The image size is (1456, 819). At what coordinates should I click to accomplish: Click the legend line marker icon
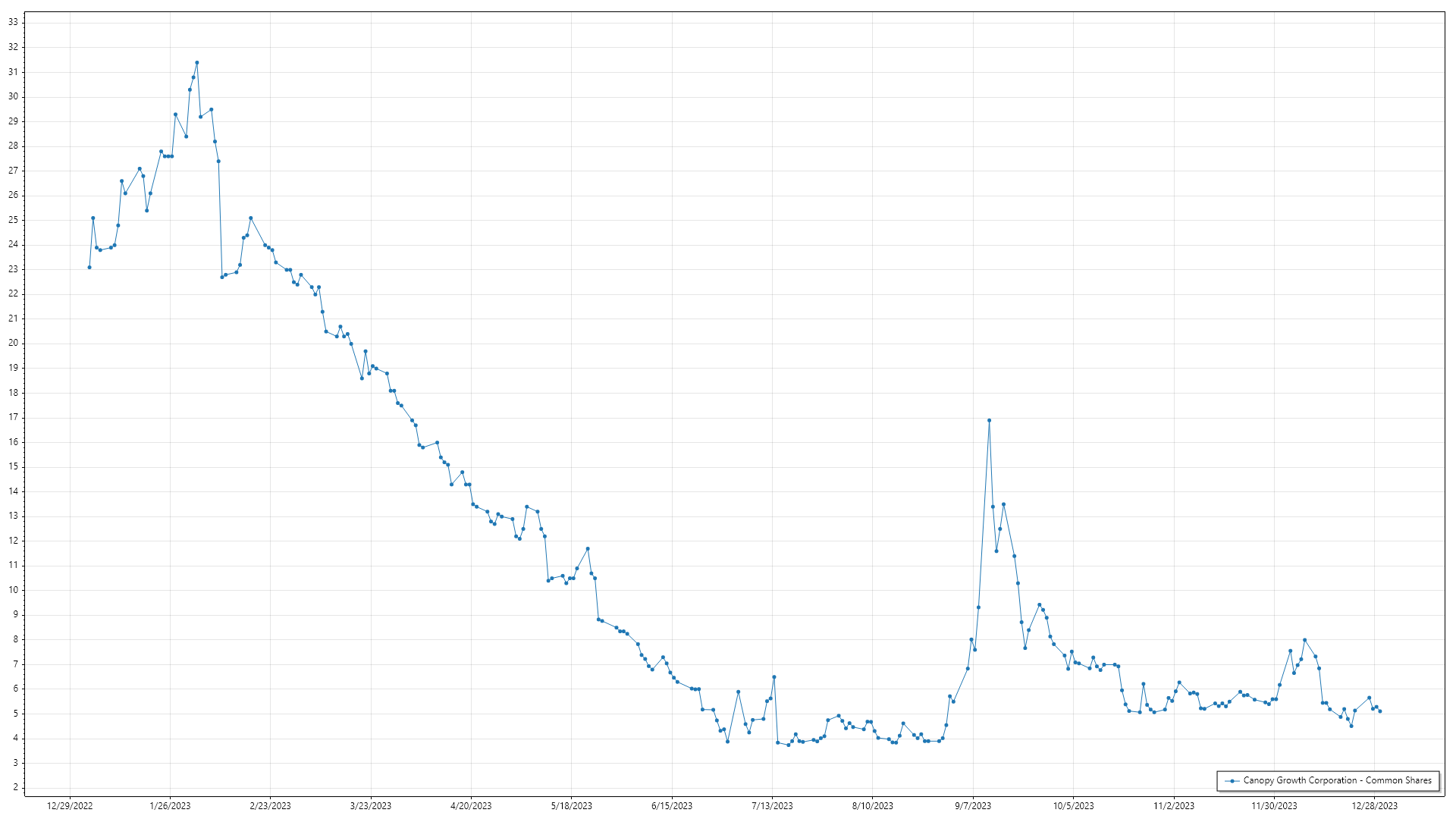pos(1232,781)
